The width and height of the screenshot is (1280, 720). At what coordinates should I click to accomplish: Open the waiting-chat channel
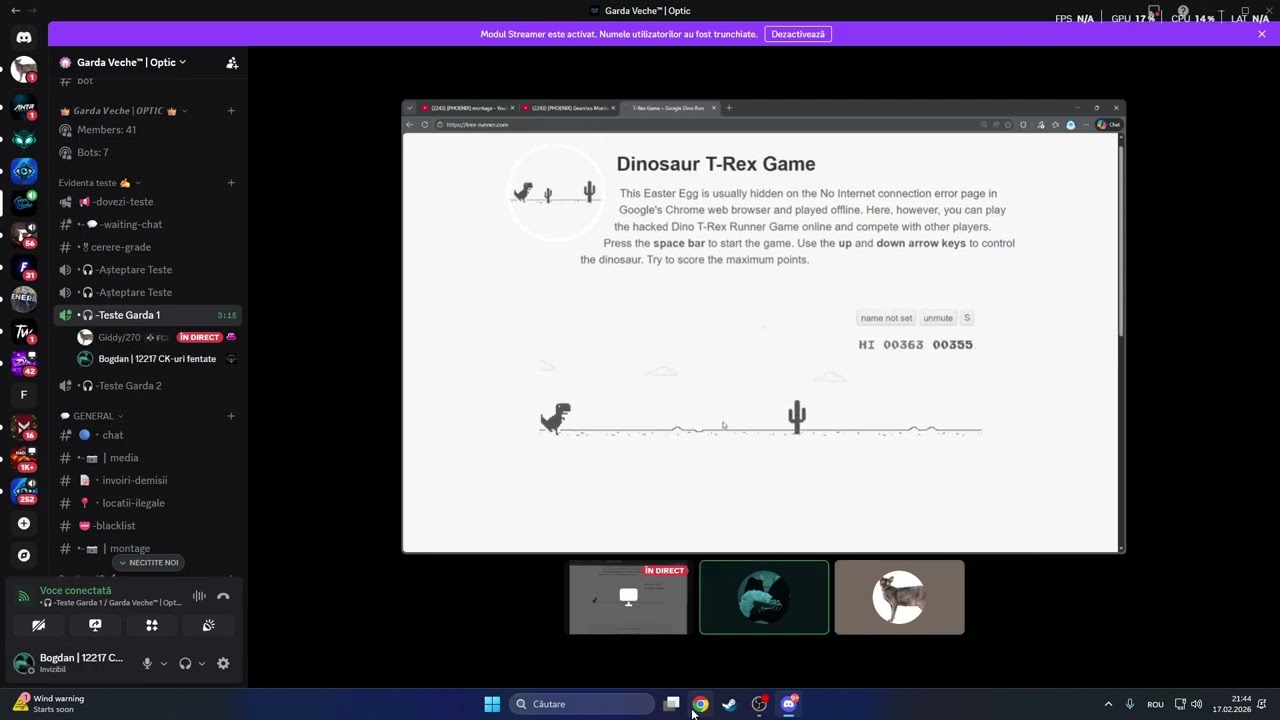coord(147,225)
